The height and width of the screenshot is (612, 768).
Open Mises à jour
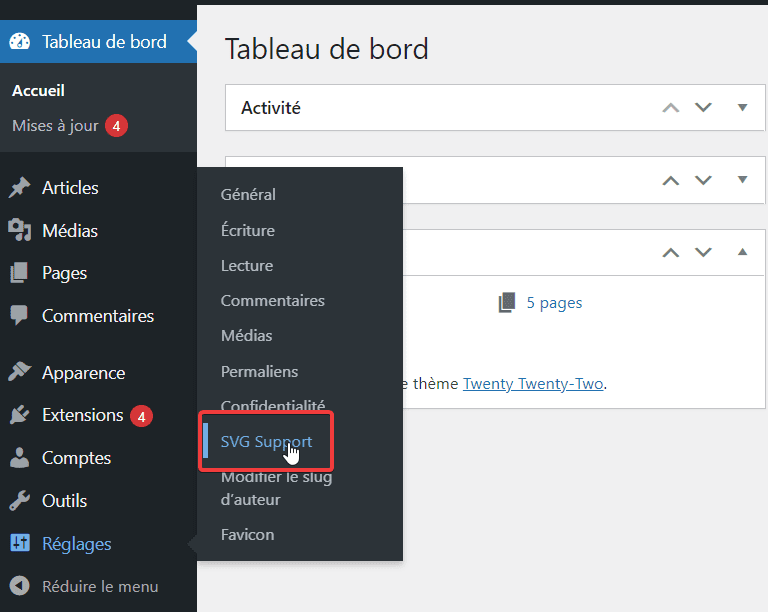click(x=55, y=126)
